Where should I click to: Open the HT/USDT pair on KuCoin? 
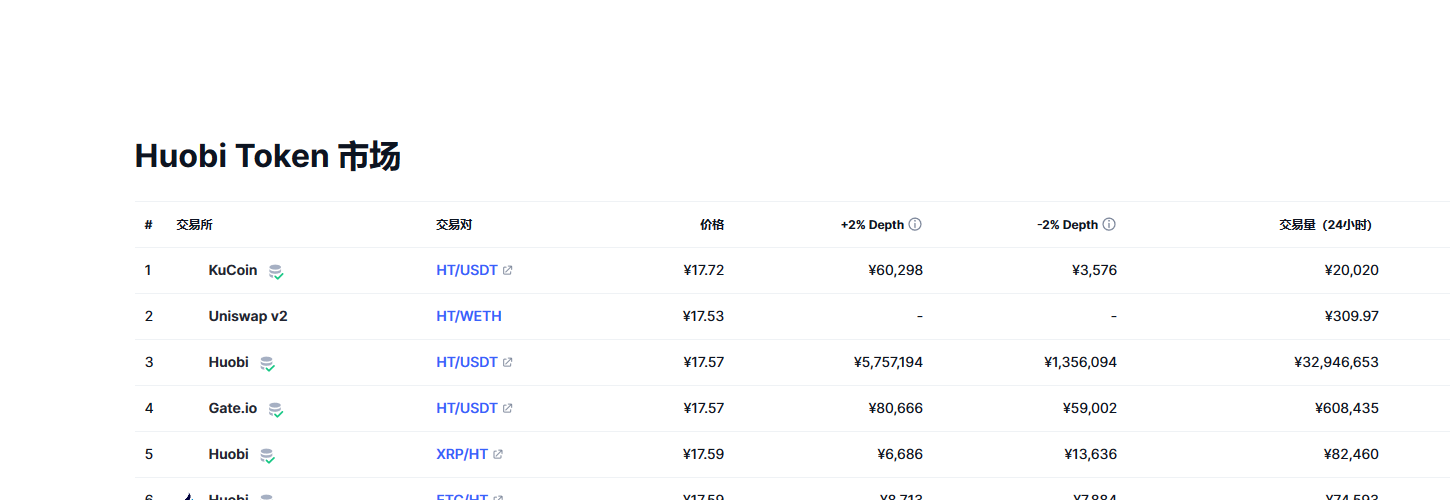click(x=467, y=270)
